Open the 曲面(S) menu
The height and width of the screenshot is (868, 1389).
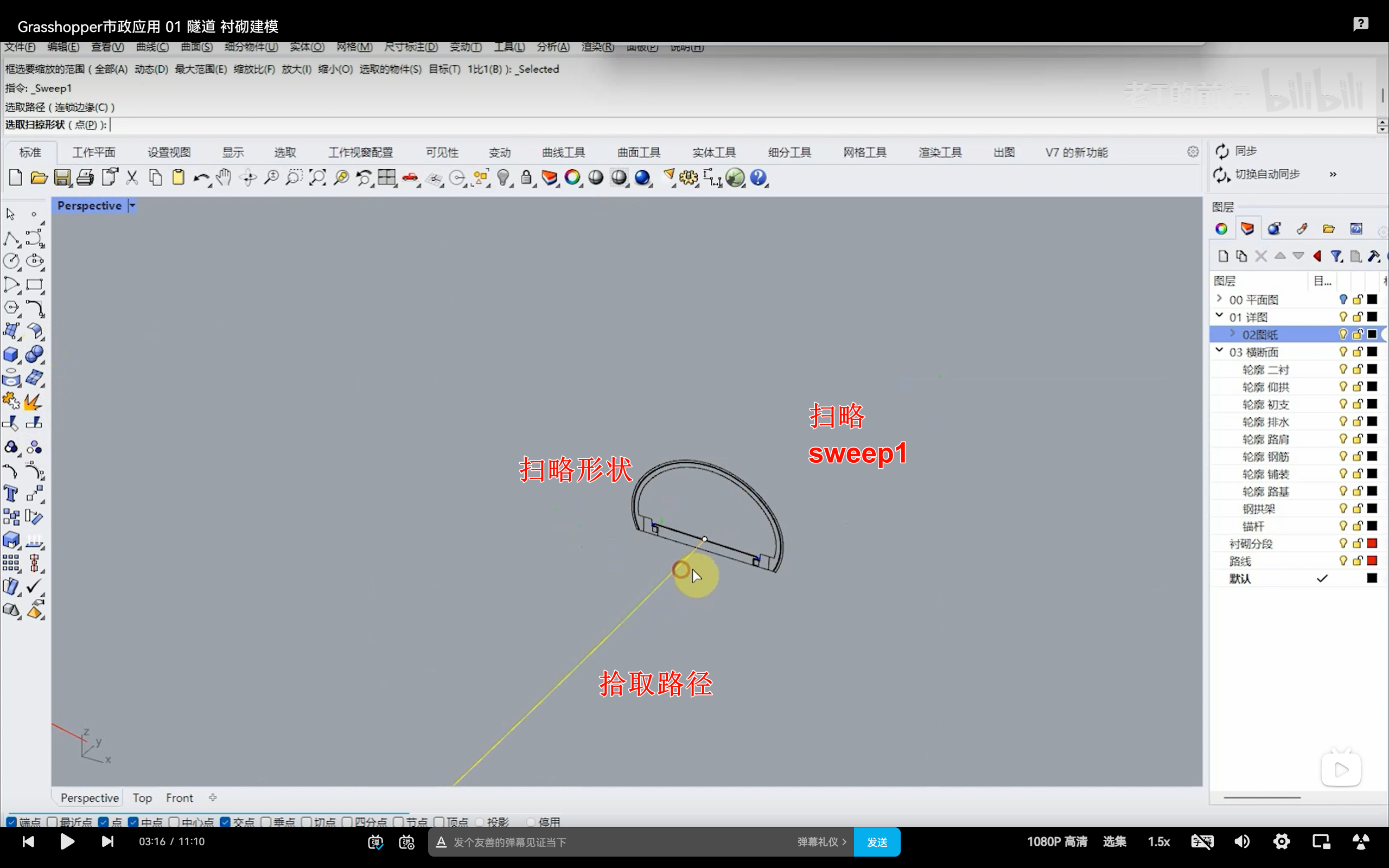pos(196,47)
